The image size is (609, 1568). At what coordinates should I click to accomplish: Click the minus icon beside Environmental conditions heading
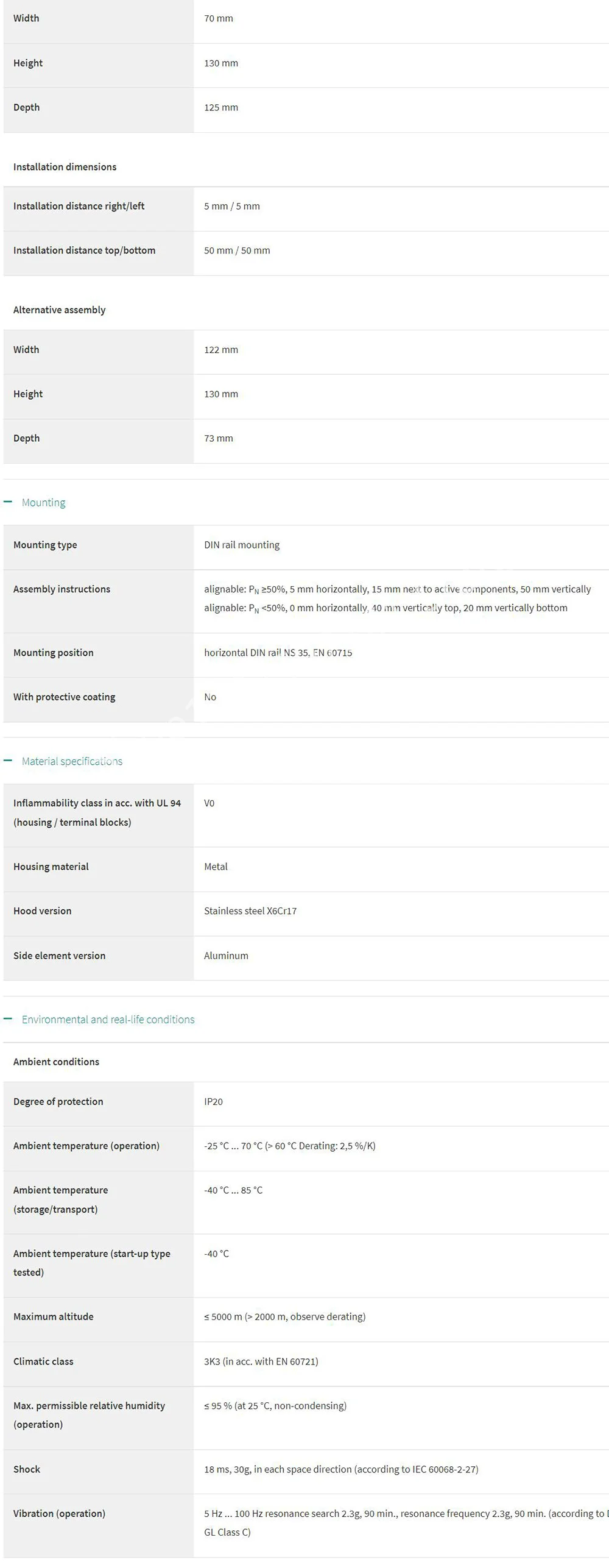tap(8, 1019)
